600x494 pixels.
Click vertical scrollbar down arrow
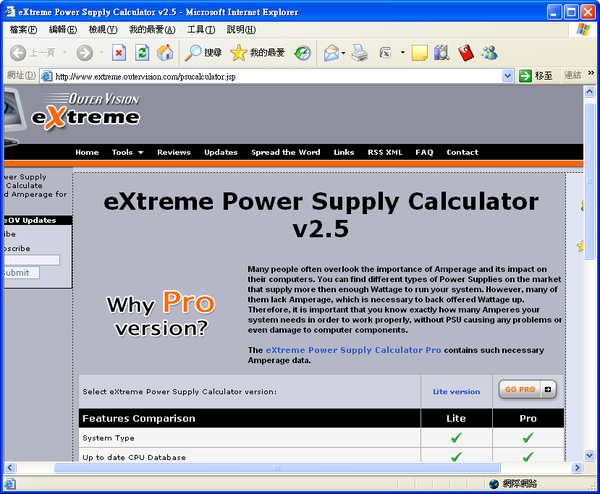pyautogui.click(x=589, y=455)
